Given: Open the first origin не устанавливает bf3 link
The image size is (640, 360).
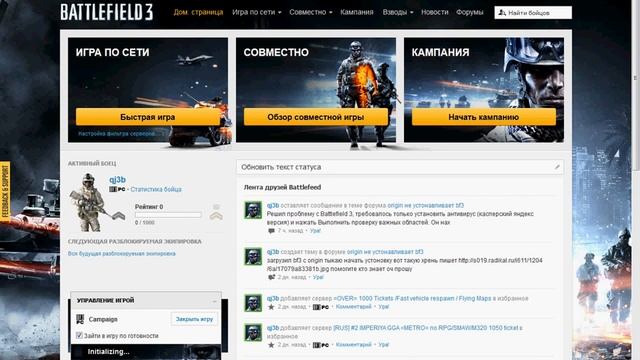Looking at the screenshot, I should click(426, 206).
